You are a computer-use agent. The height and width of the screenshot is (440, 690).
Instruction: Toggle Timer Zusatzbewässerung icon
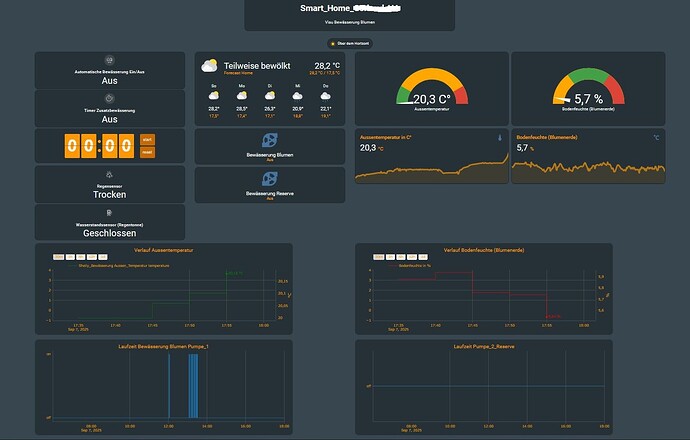pyautogui.click(x=110, y=98)
